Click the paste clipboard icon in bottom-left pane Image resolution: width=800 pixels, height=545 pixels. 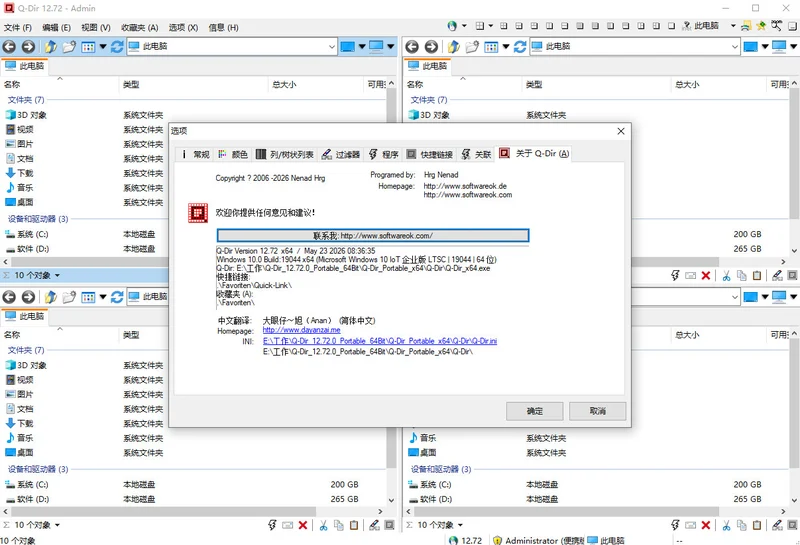pos(354,525)
